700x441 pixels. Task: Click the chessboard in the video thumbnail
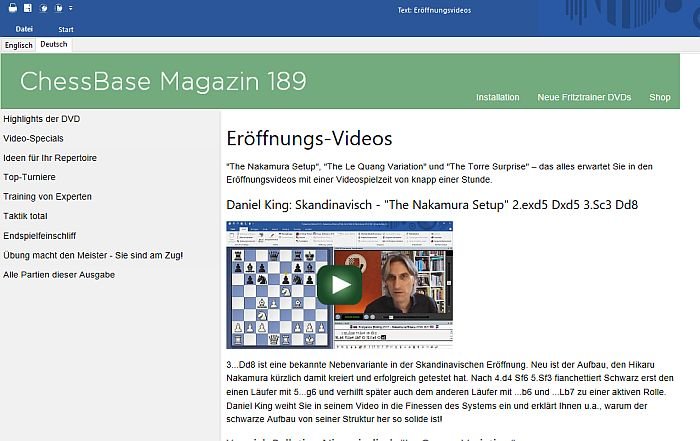point(279,298)
